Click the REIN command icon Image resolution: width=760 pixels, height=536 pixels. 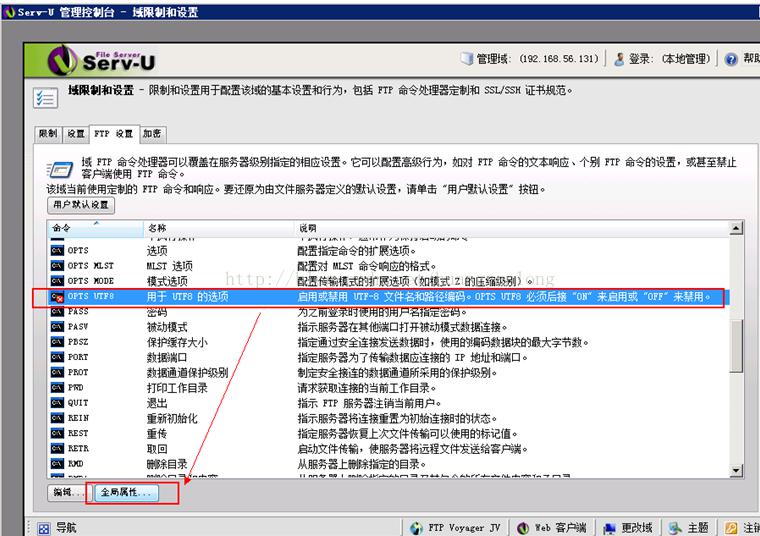click(x=57, y=418)
